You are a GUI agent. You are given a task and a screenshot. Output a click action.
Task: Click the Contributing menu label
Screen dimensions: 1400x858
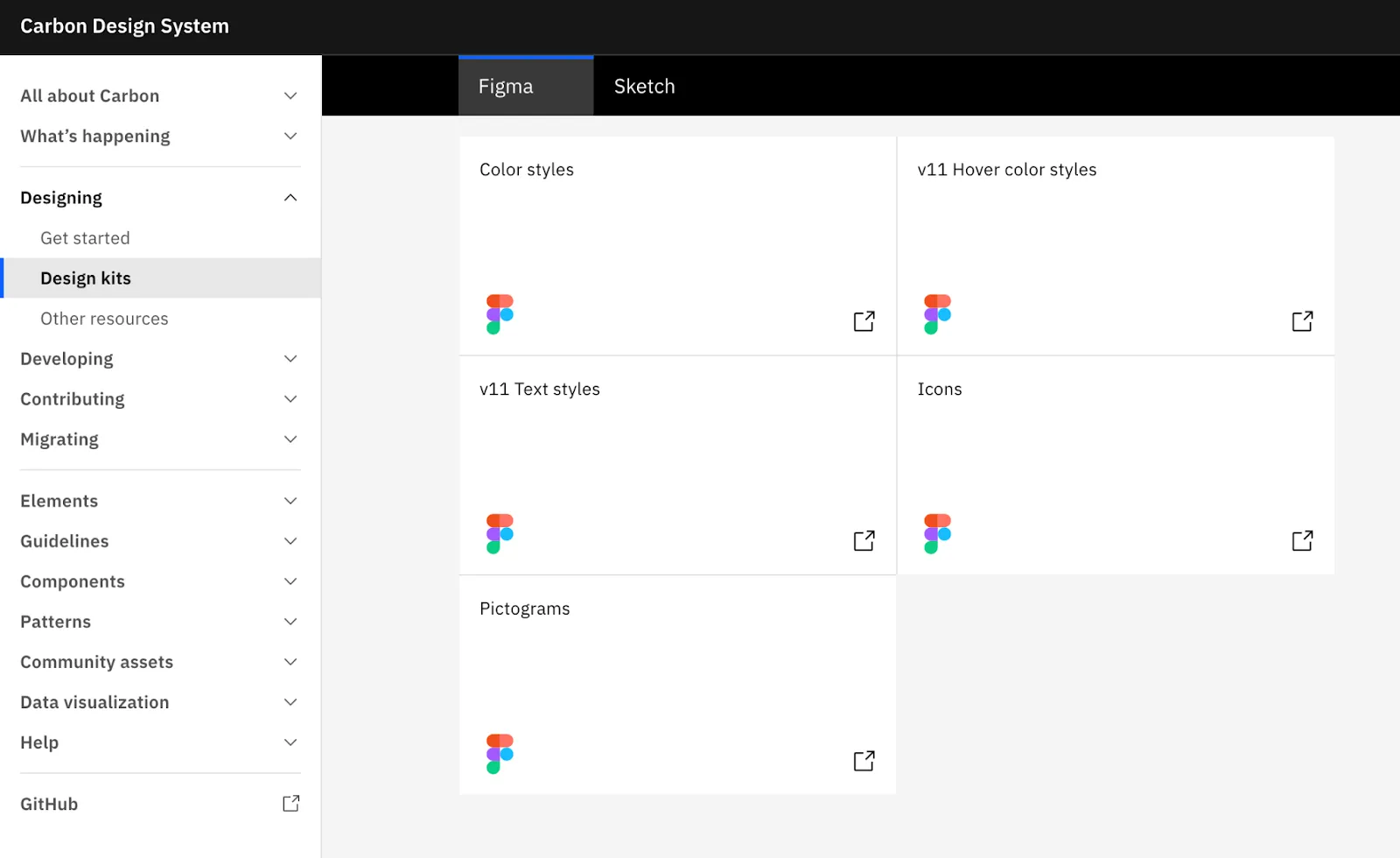click(x=73, y=399)
